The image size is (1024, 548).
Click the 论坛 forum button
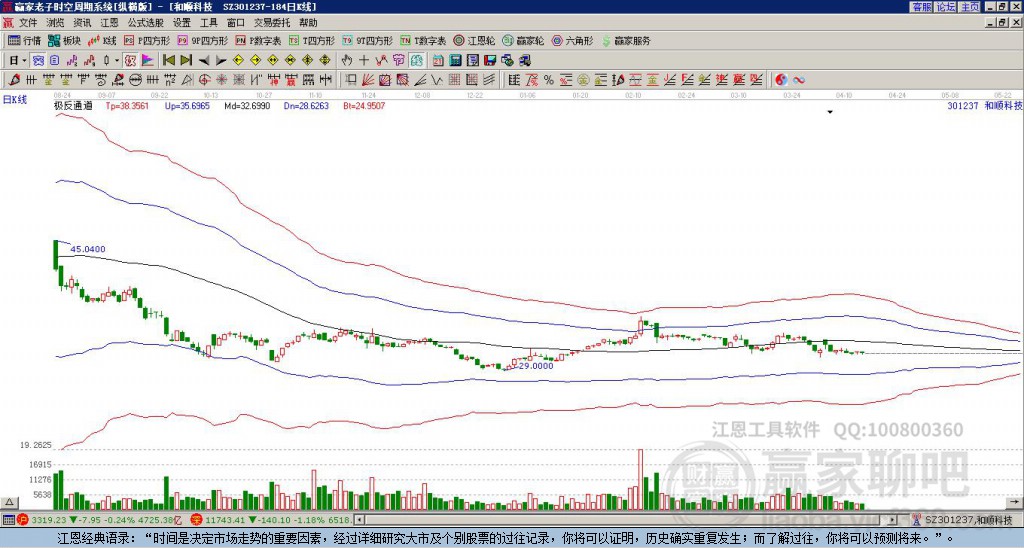click(x=945, y=7)
